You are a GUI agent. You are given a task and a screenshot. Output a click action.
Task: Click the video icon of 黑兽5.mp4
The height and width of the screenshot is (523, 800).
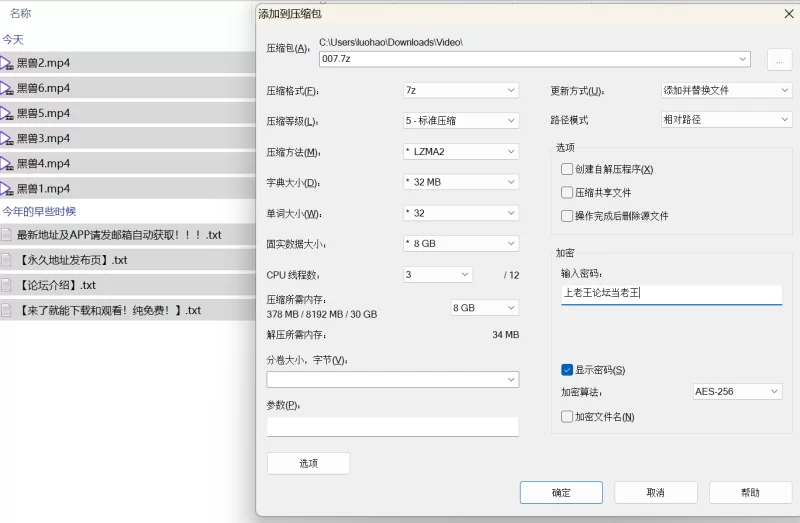coord(6,113)
